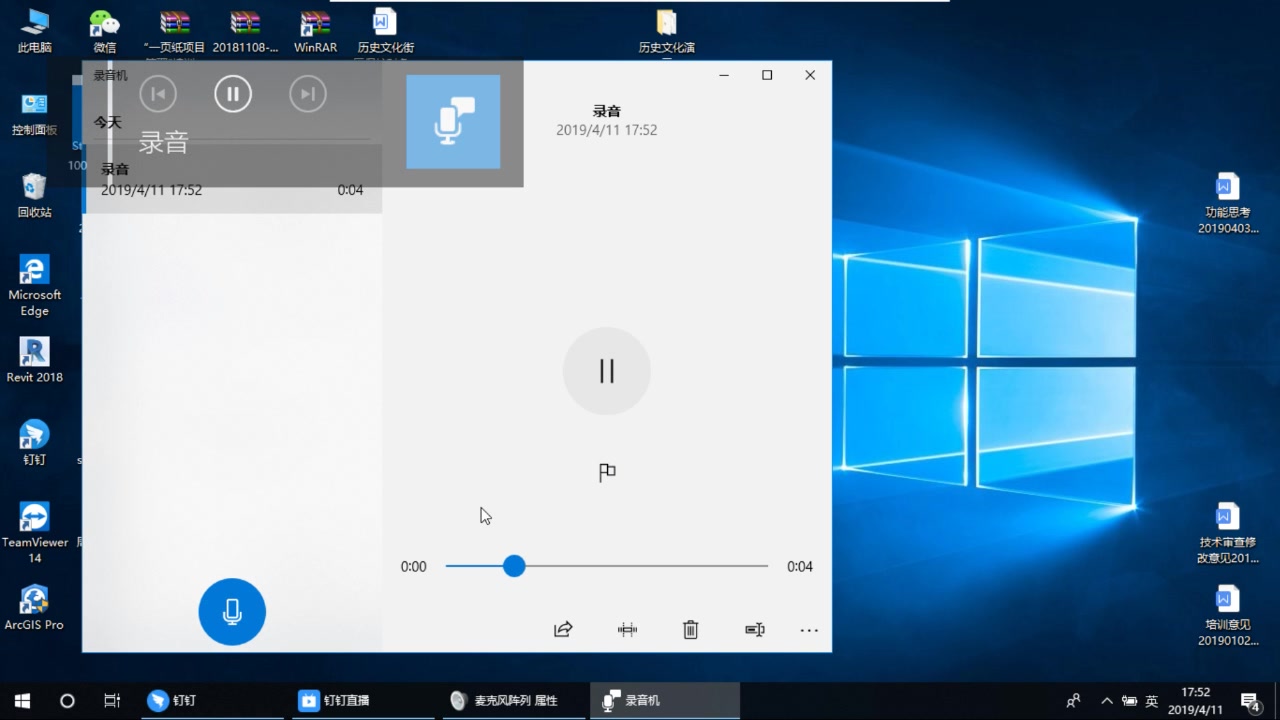Launch ArcGIS Pro desktop shortcut
The image size is (1280, 720).
coord(35,607)
